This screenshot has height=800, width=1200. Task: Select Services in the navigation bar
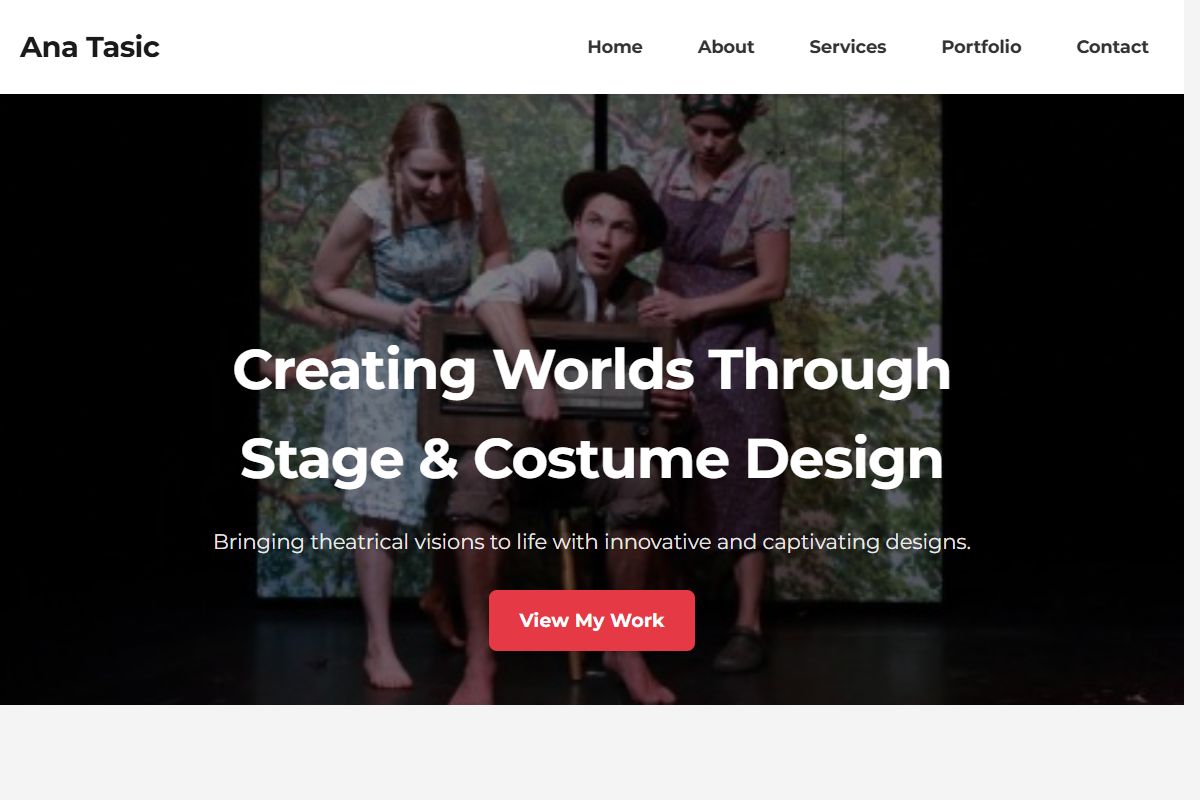pos(847,47)
